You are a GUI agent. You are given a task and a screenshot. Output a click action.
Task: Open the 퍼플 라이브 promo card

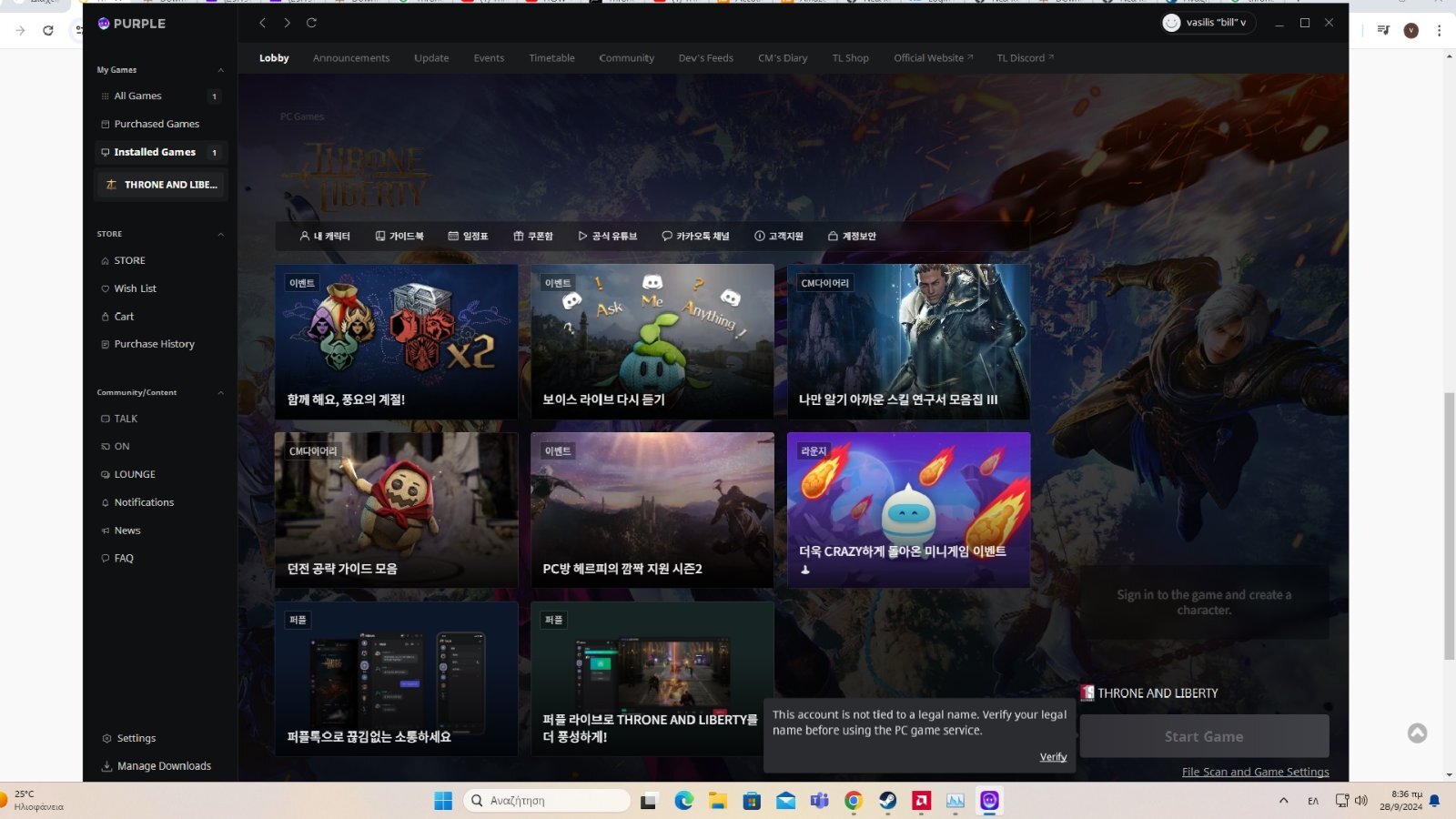[652, 679]
